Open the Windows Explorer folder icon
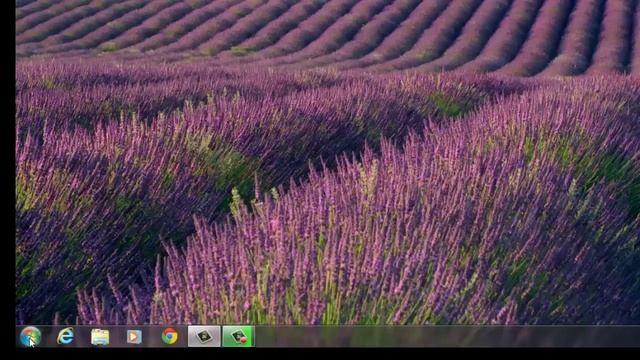The width and height of the screenshot is (640, 360). tap(100, 337)
